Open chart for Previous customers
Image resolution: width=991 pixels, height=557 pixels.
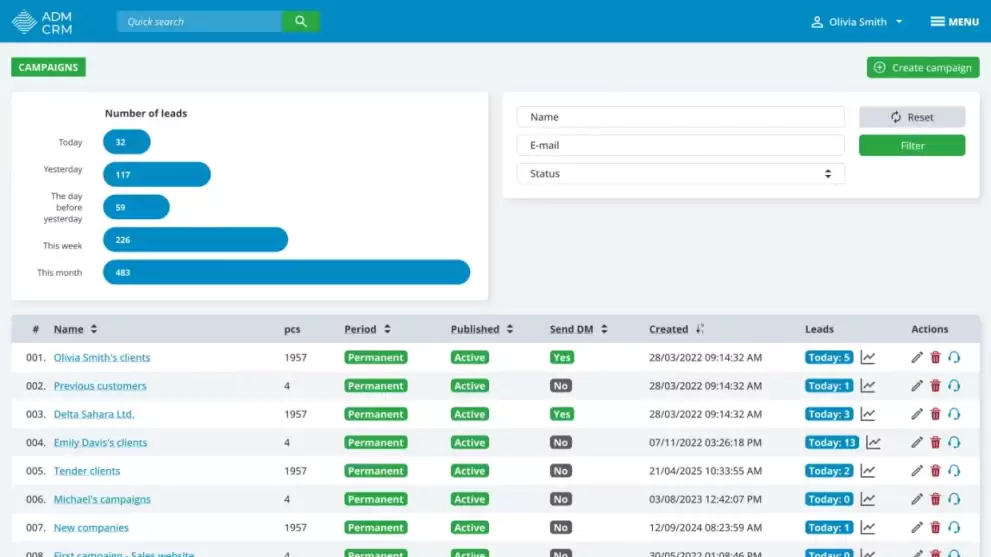[868, 386]
